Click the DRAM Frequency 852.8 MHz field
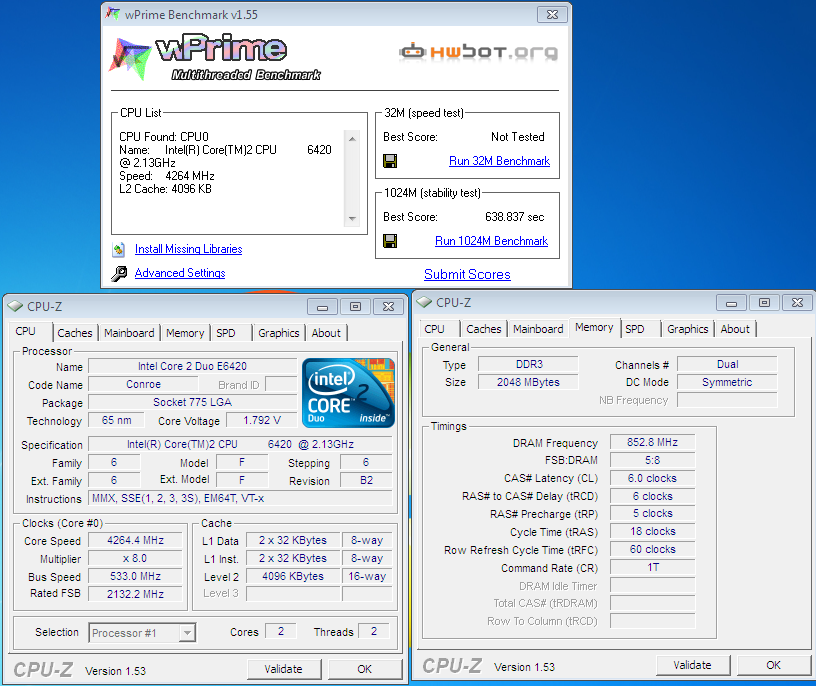Screen dimensions: 816x686 (x=653, y=442)
